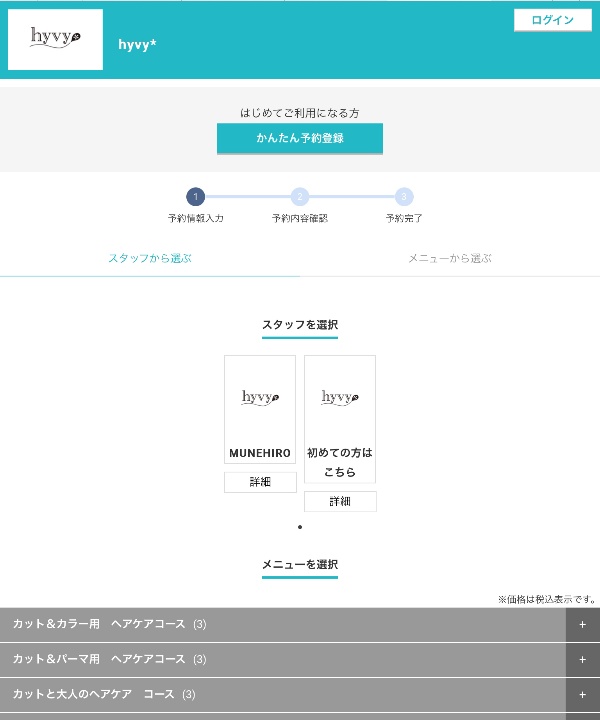The width and height of the screenshot is (600, 720).
Task: Expand plus icon for カット＆パーマ用 course
Action: pos(582,660)
